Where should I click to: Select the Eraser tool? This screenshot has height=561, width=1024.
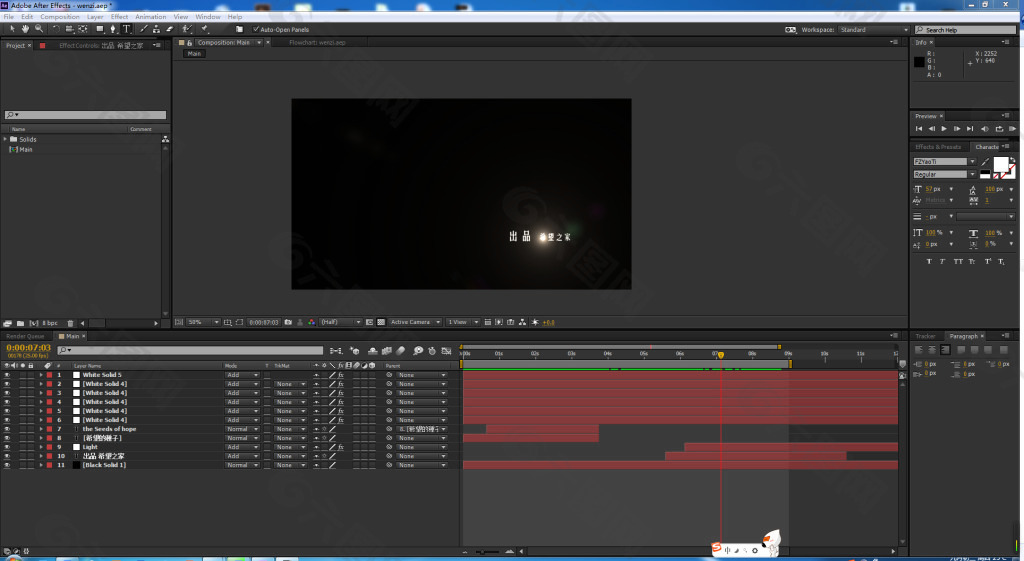pos(170,29)
